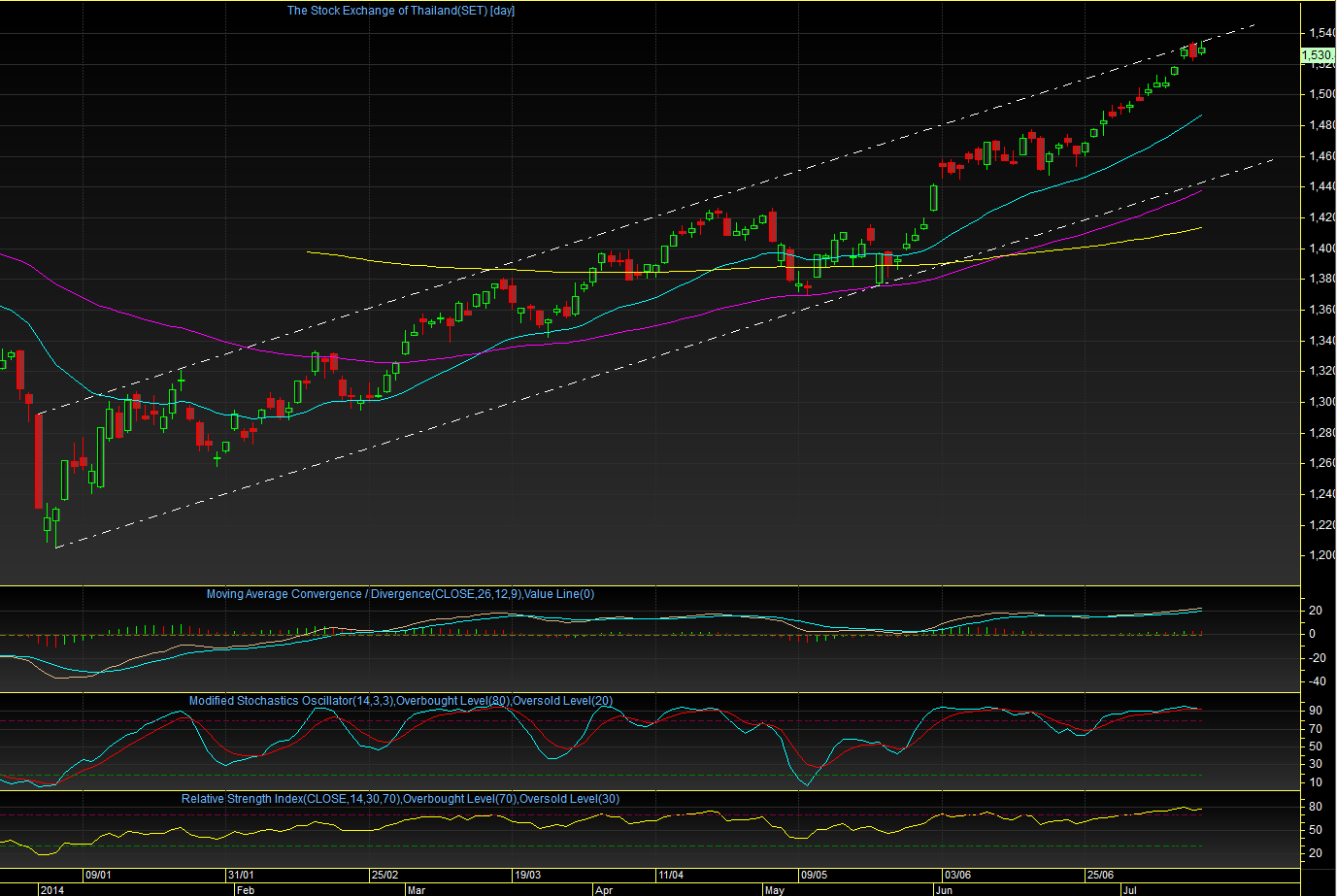Click the highlighted current price label 1,530
Image resolution: width=1337 pixels, height=896 pixels.
pos(1318,55)
